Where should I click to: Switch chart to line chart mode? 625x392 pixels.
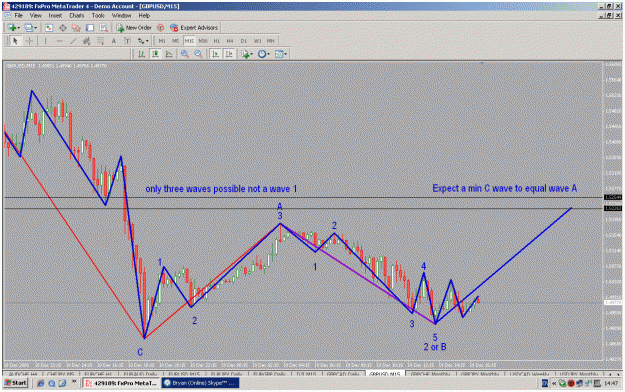click(169, 54)
